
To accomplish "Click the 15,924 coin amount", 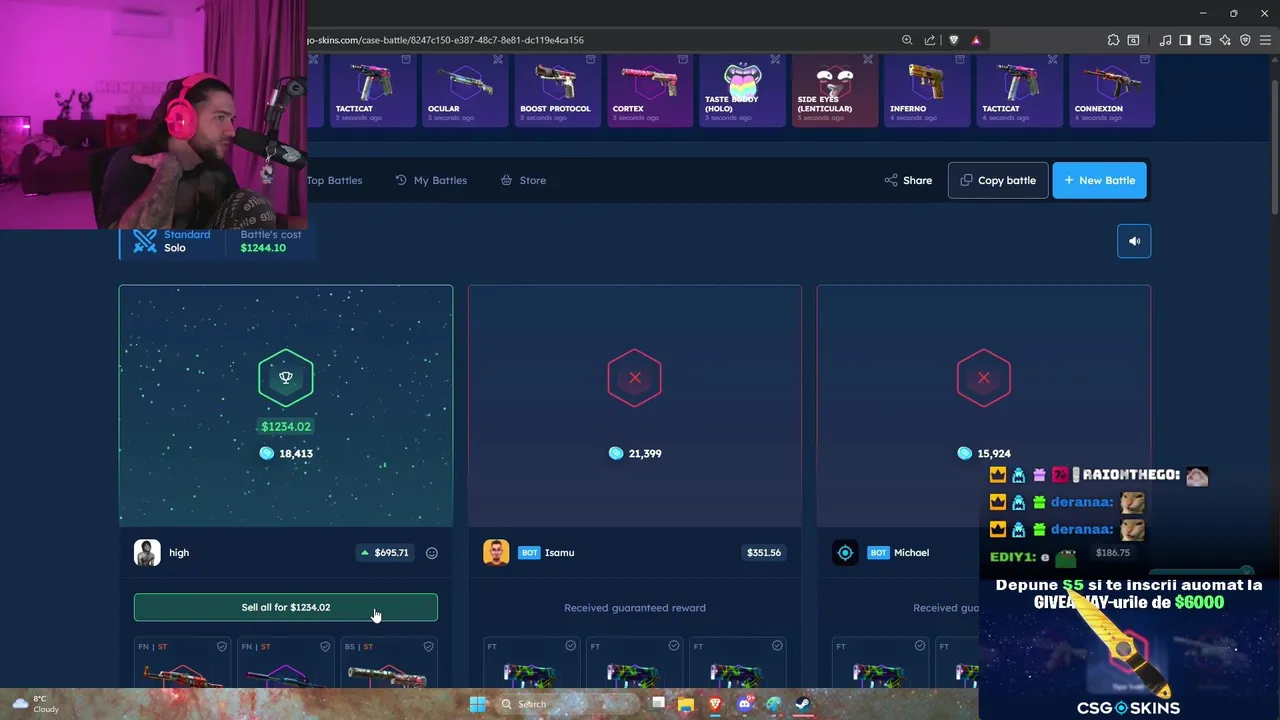I will coord(984,454).
